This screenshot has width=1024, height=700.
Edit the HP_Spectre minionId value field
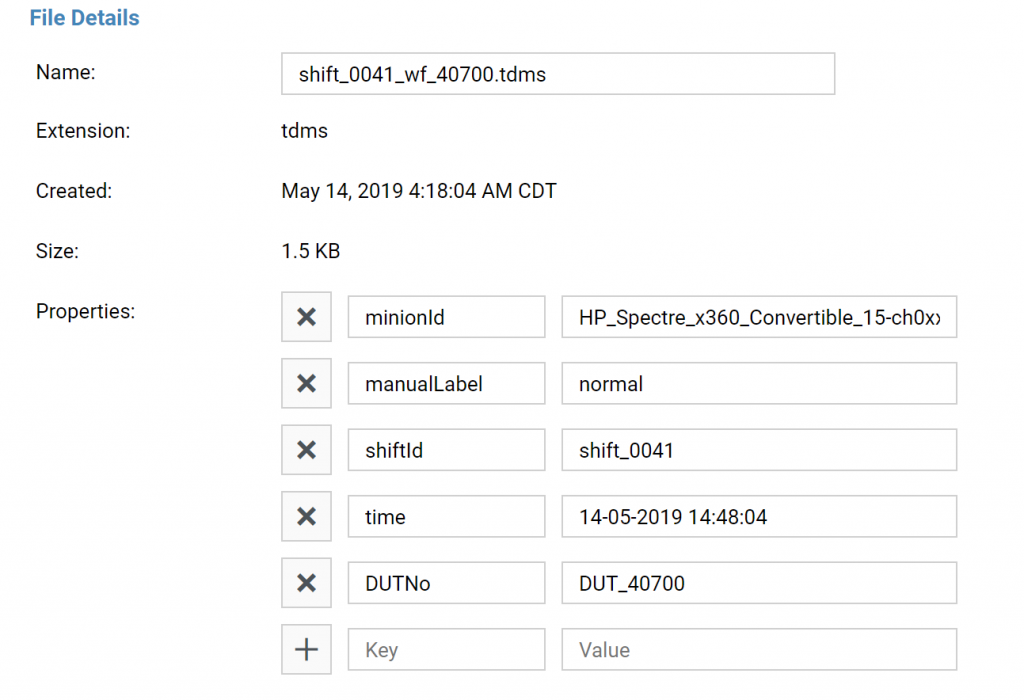click(x=760, y=317)
